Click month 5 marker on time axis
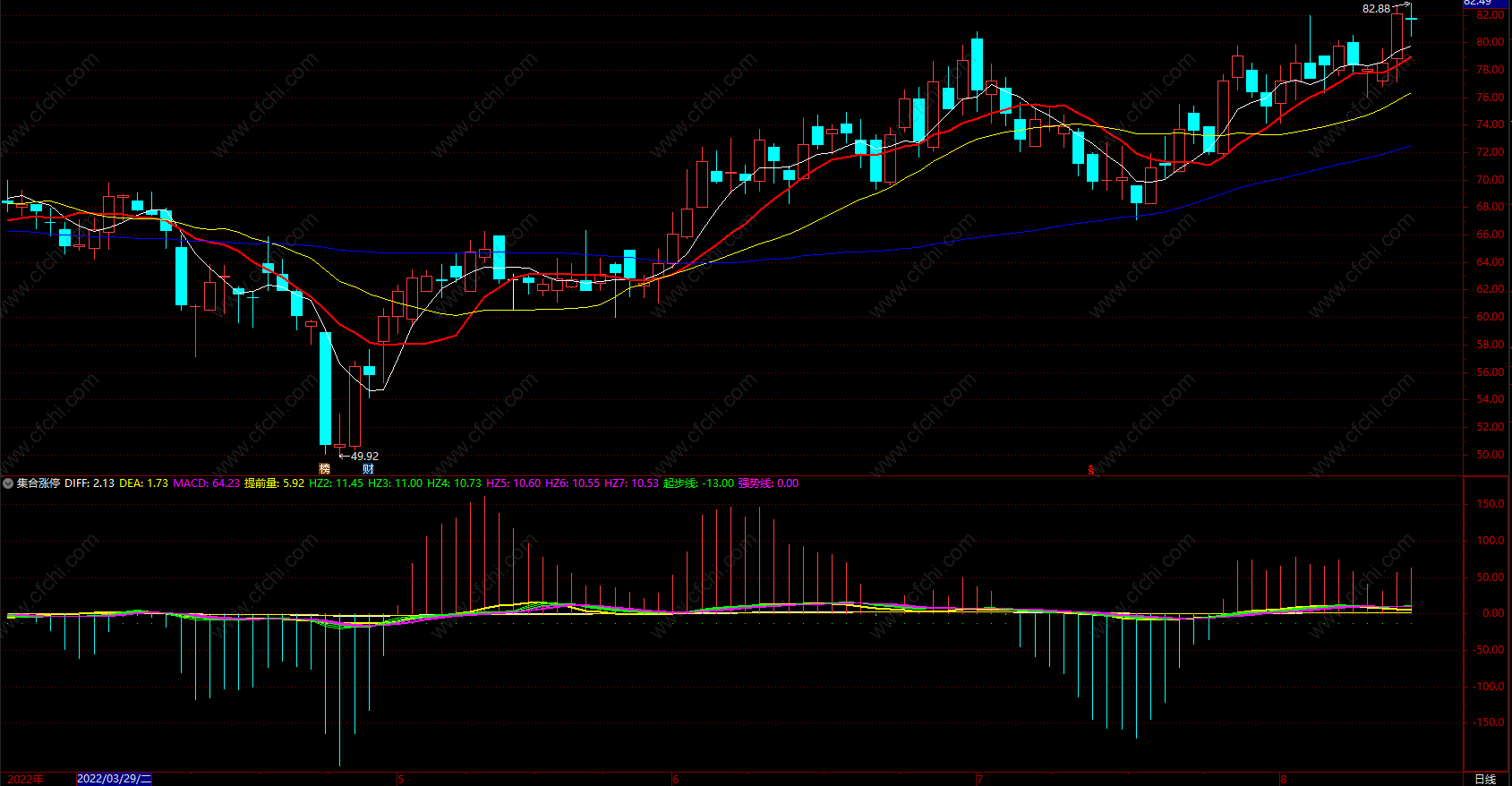This screenshot has width=1512, height=786. (401, 779)
